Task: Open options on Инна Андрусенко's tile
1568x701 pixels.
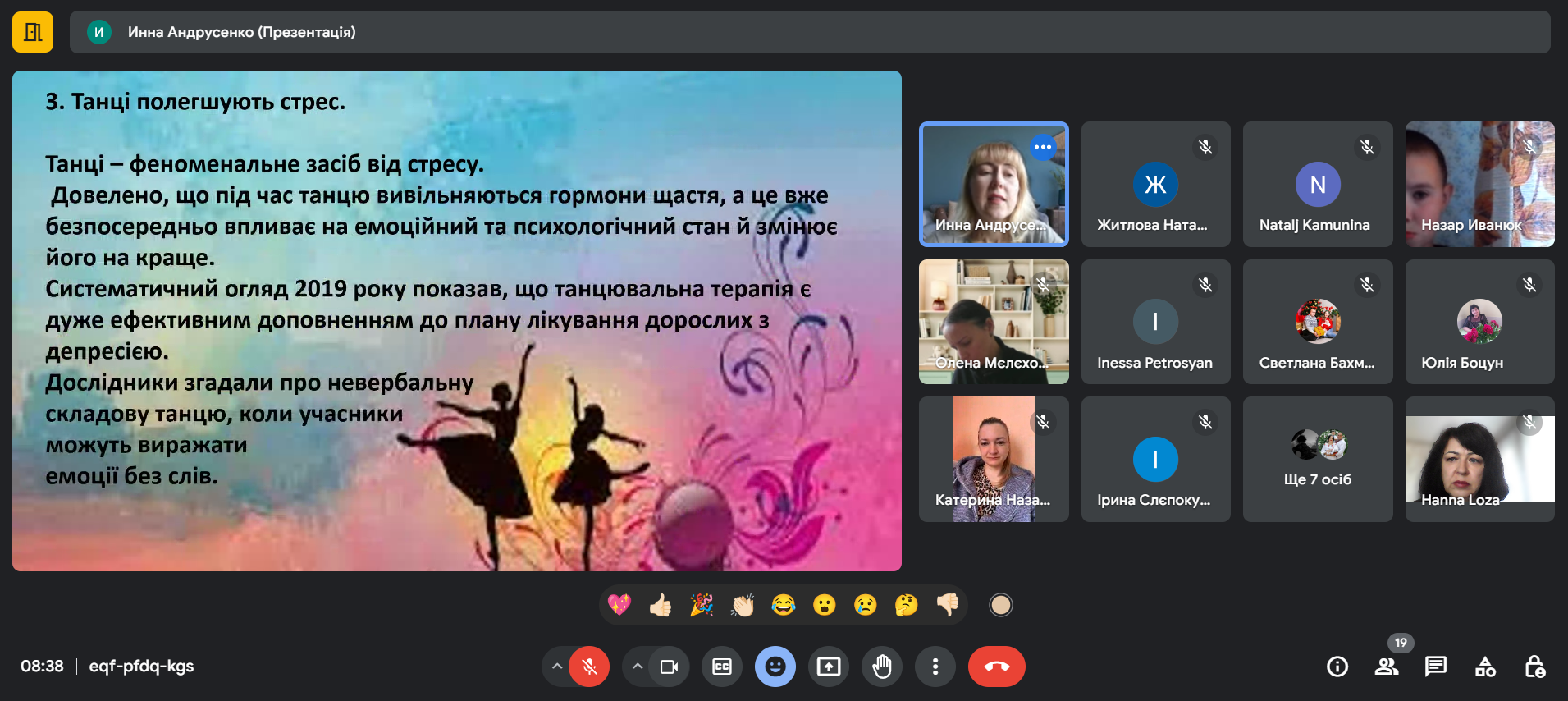Action: pos(1043,147)
